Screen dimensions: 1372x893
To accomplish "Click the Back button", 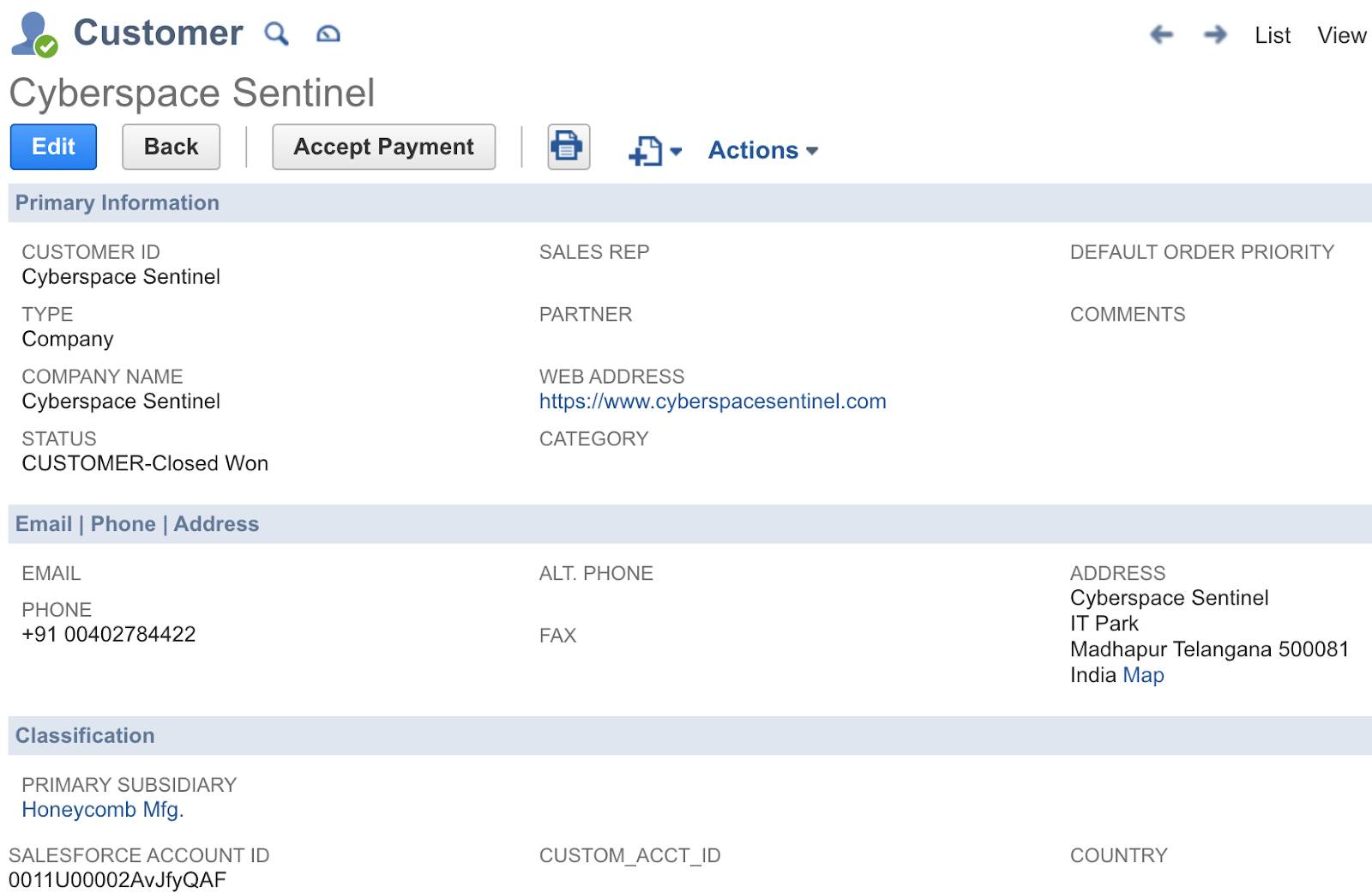I will tap(171, 147).
